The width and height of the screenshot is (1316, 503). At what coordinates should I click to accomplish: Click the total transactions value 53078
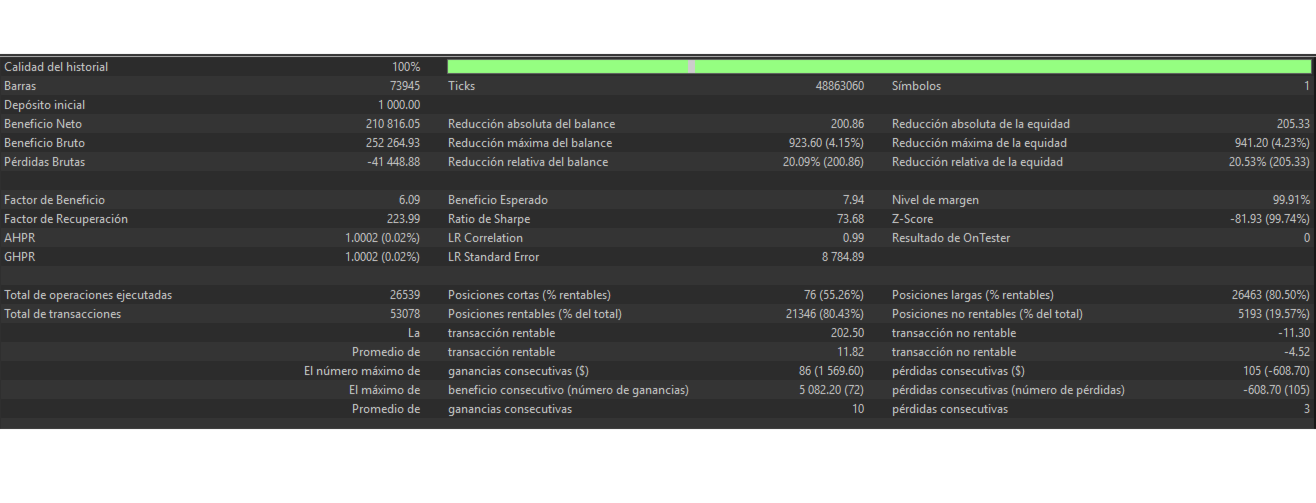click(405, 314)
